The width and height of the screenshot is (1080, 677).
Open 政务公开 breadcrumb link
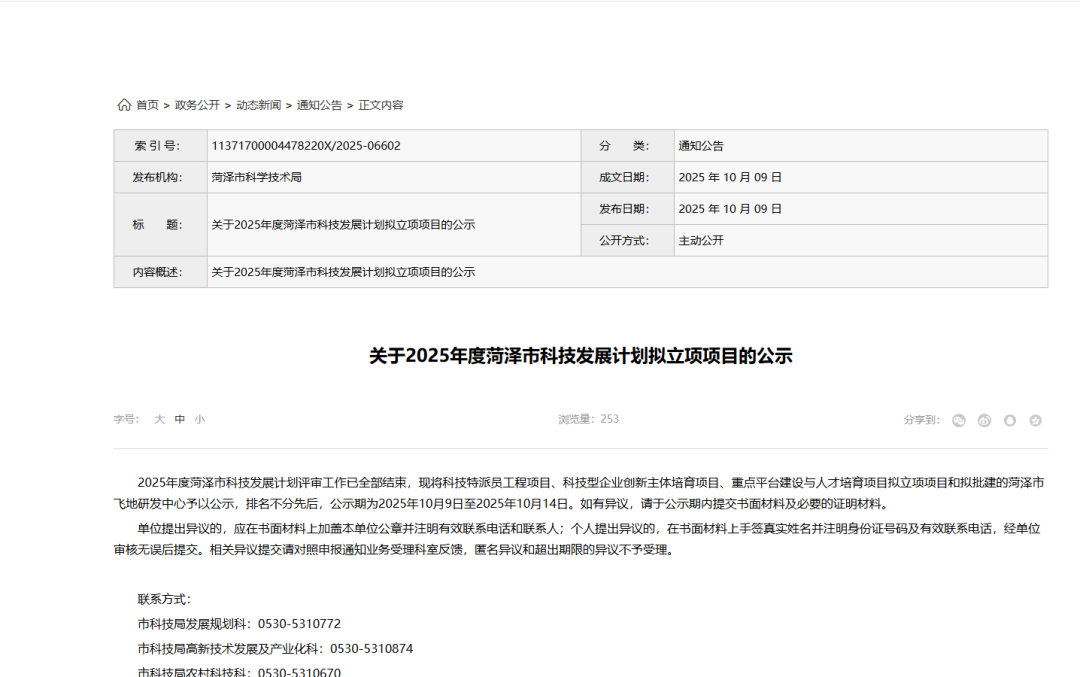(197, 105)
